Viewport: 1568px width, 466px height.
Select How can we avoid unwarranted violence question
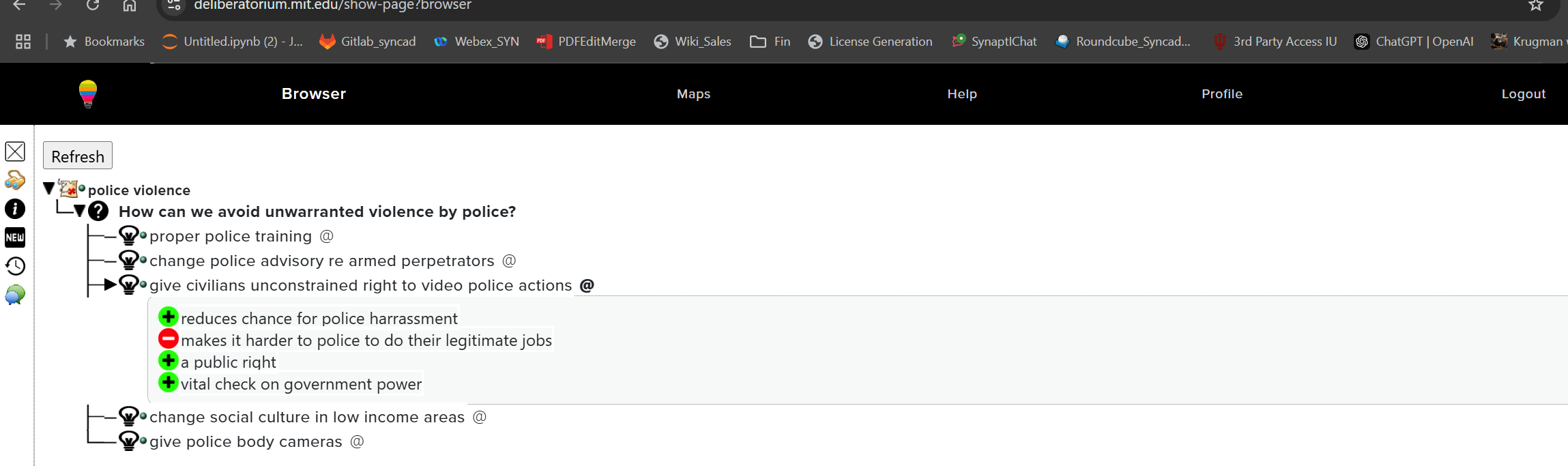click(x=317, y=212)
